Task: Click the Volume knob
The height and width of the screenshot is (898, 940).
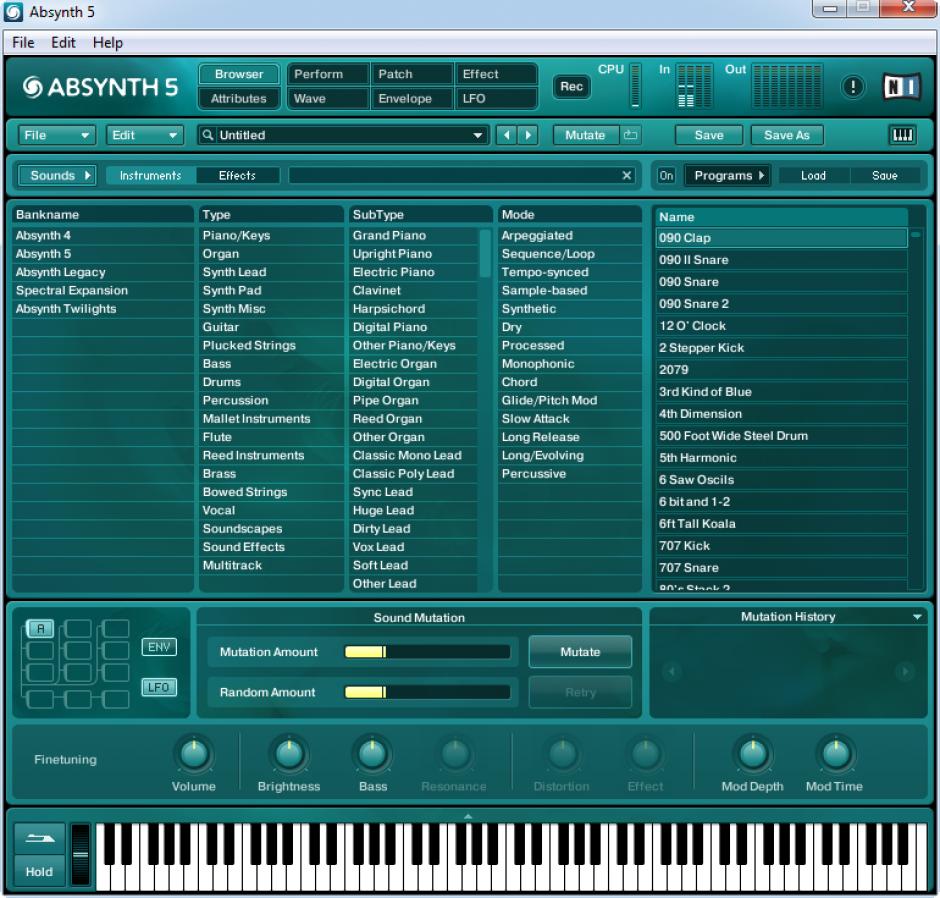Action: coord(194,754)
